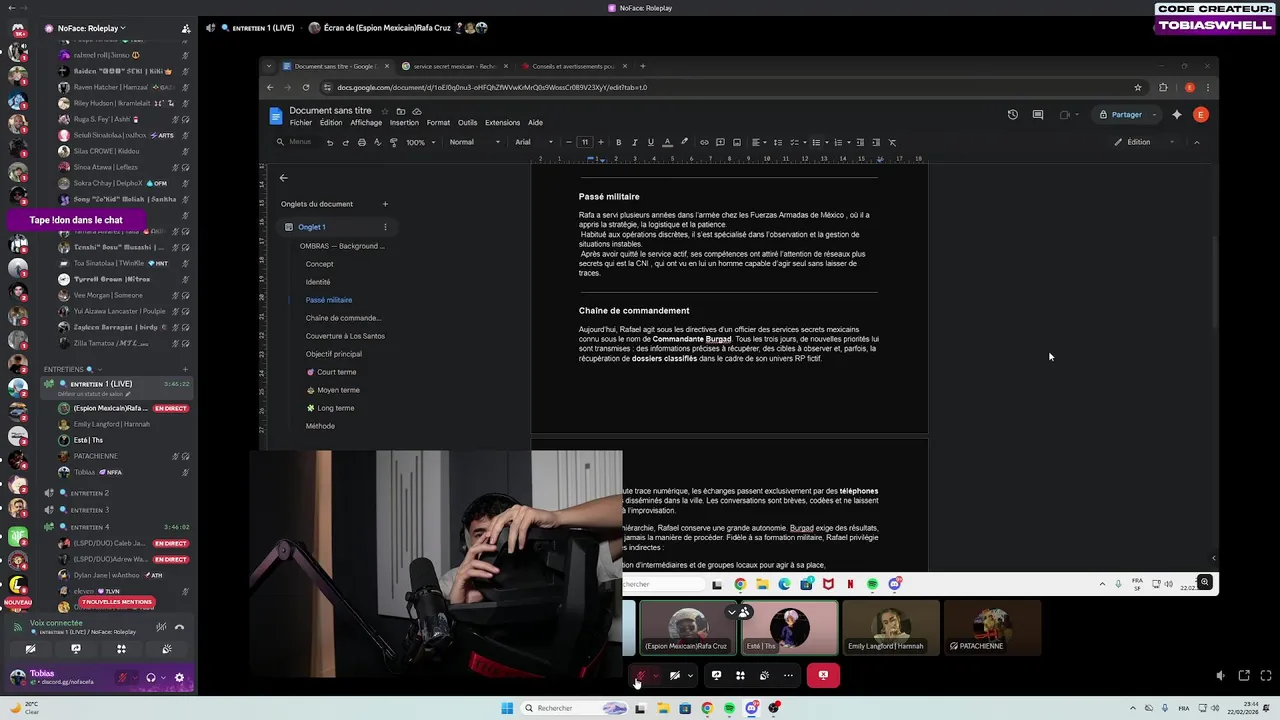Click the ENTRETIEN 2 voice channel

pos(89,493)
